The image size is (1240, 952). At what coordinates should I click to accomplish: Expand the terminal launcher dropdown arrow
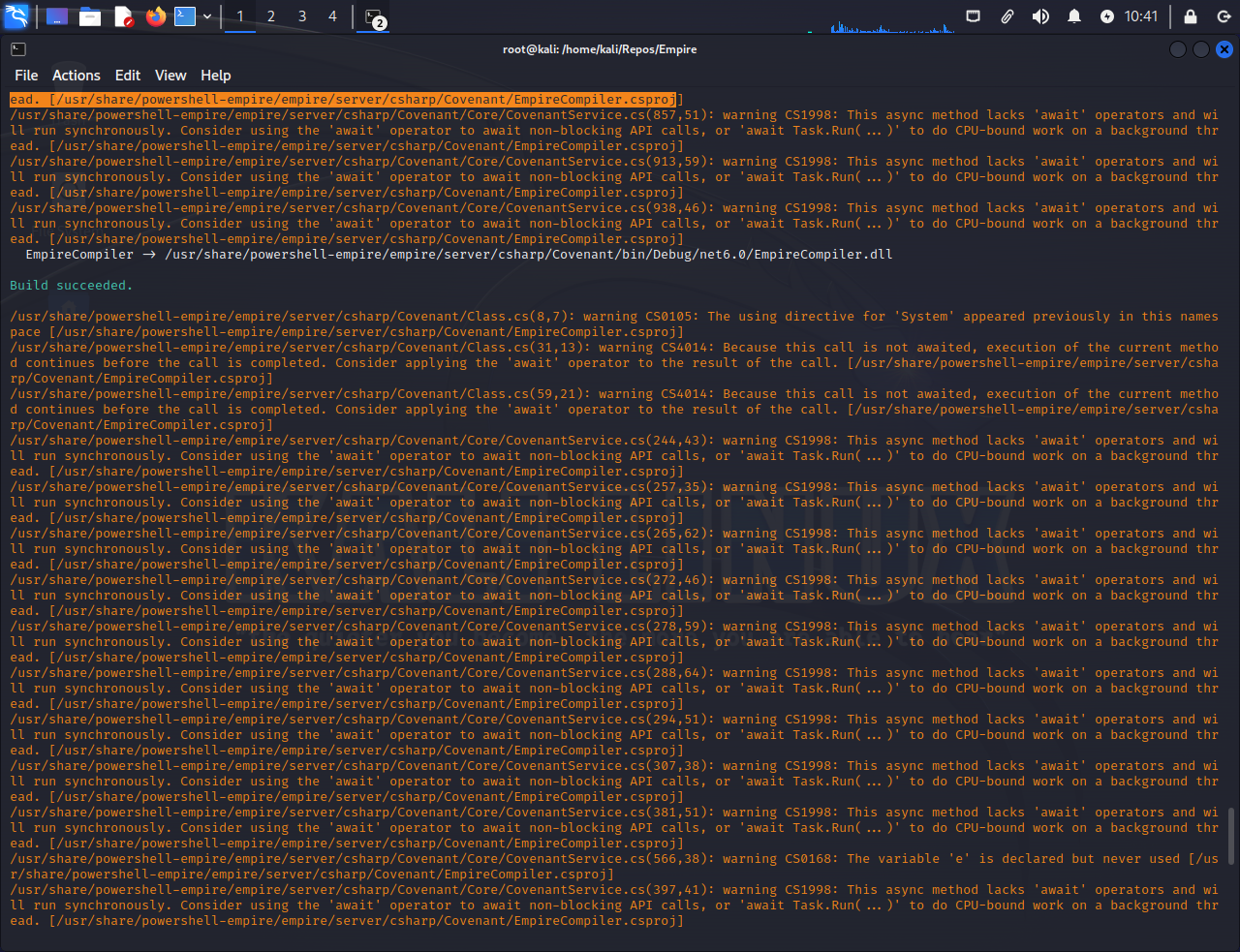(x=207, y=16)
